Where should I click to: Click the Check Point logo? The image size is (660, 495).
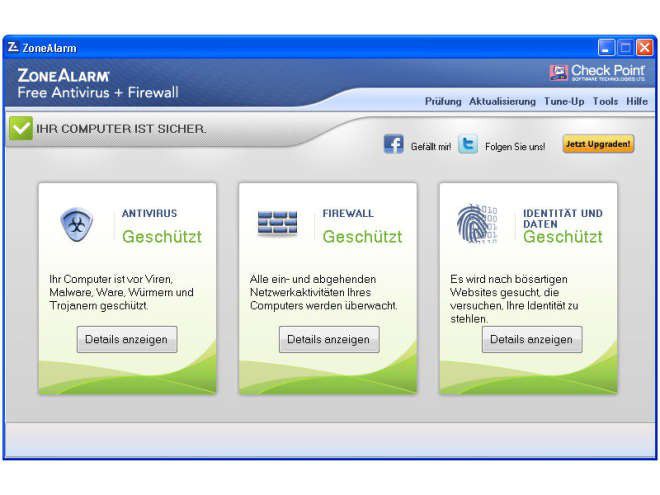click(x=597, y=72)
